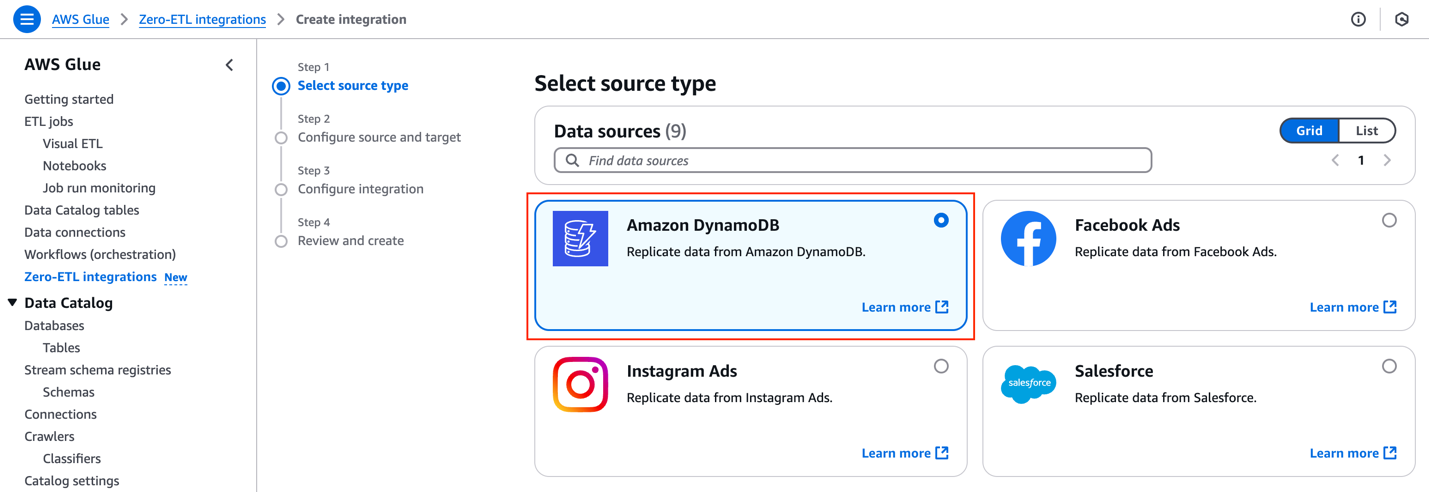Click external link icon on Instagram Ads Learn more

(x=942, y=453)
